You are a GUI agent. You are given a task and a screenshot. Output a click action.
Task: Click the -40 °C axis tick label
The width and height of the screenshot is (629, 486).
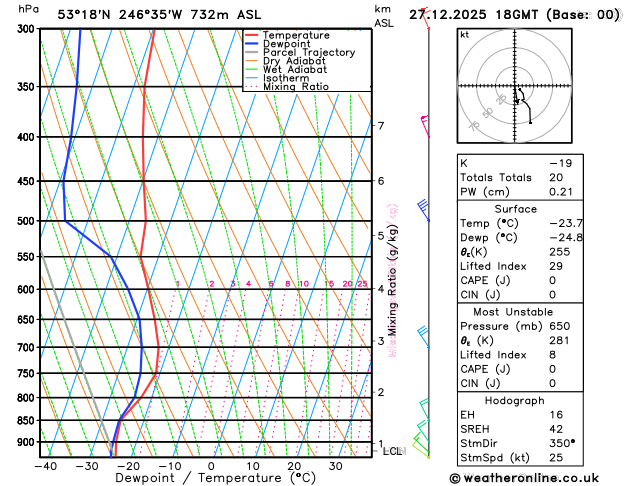45,466
